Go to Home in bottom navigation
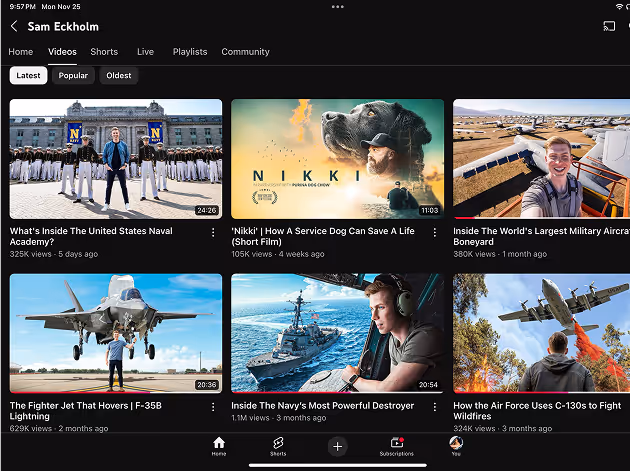Image resolution: width=630 pixels, height=471 pixels. click(219, 446)
